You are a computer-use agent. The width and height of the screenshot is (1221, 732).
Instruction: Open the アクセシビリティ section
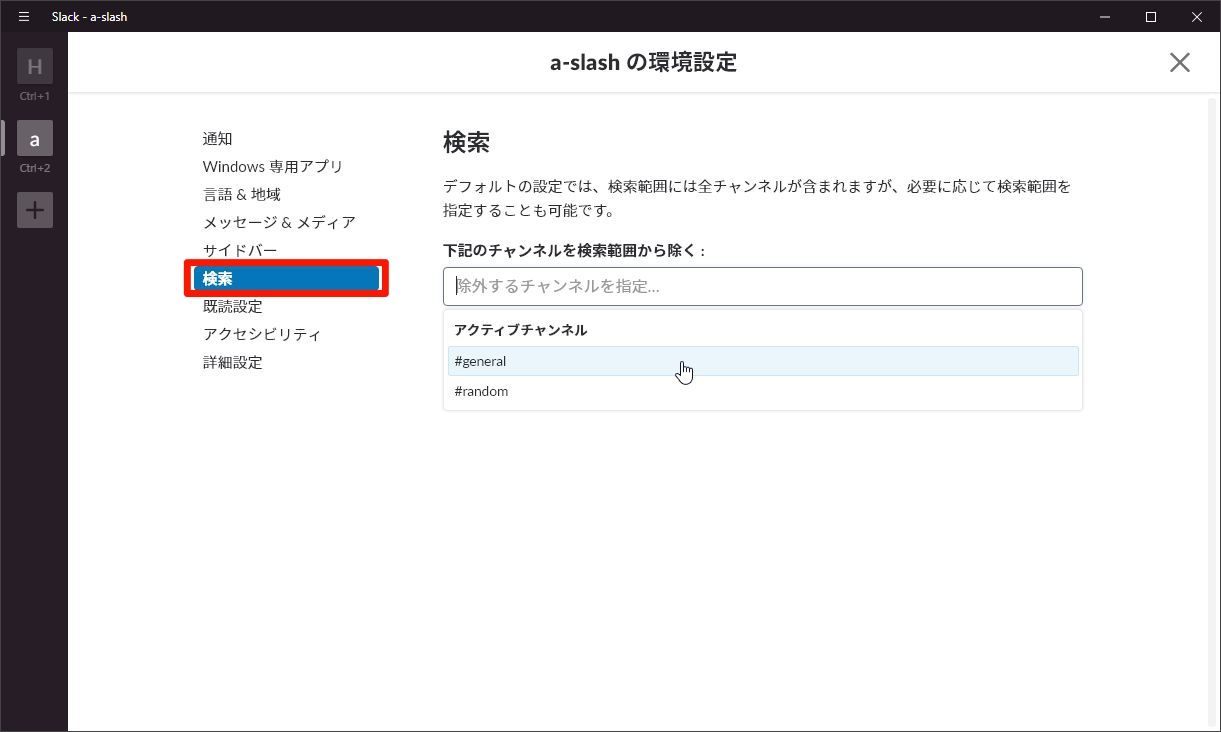point(262,335)
